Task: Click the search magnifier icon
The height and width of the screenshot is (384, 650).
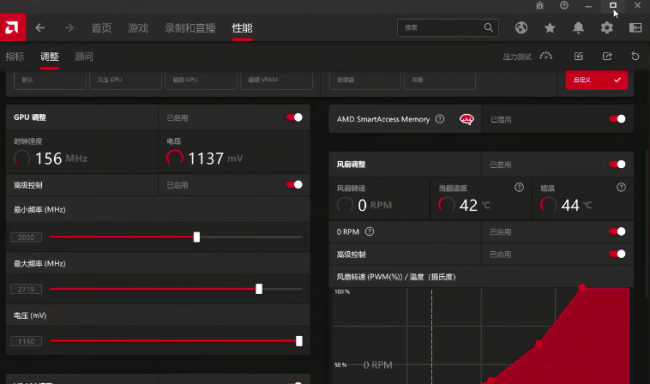Action: pyautogui.click(x=488, y=27)
